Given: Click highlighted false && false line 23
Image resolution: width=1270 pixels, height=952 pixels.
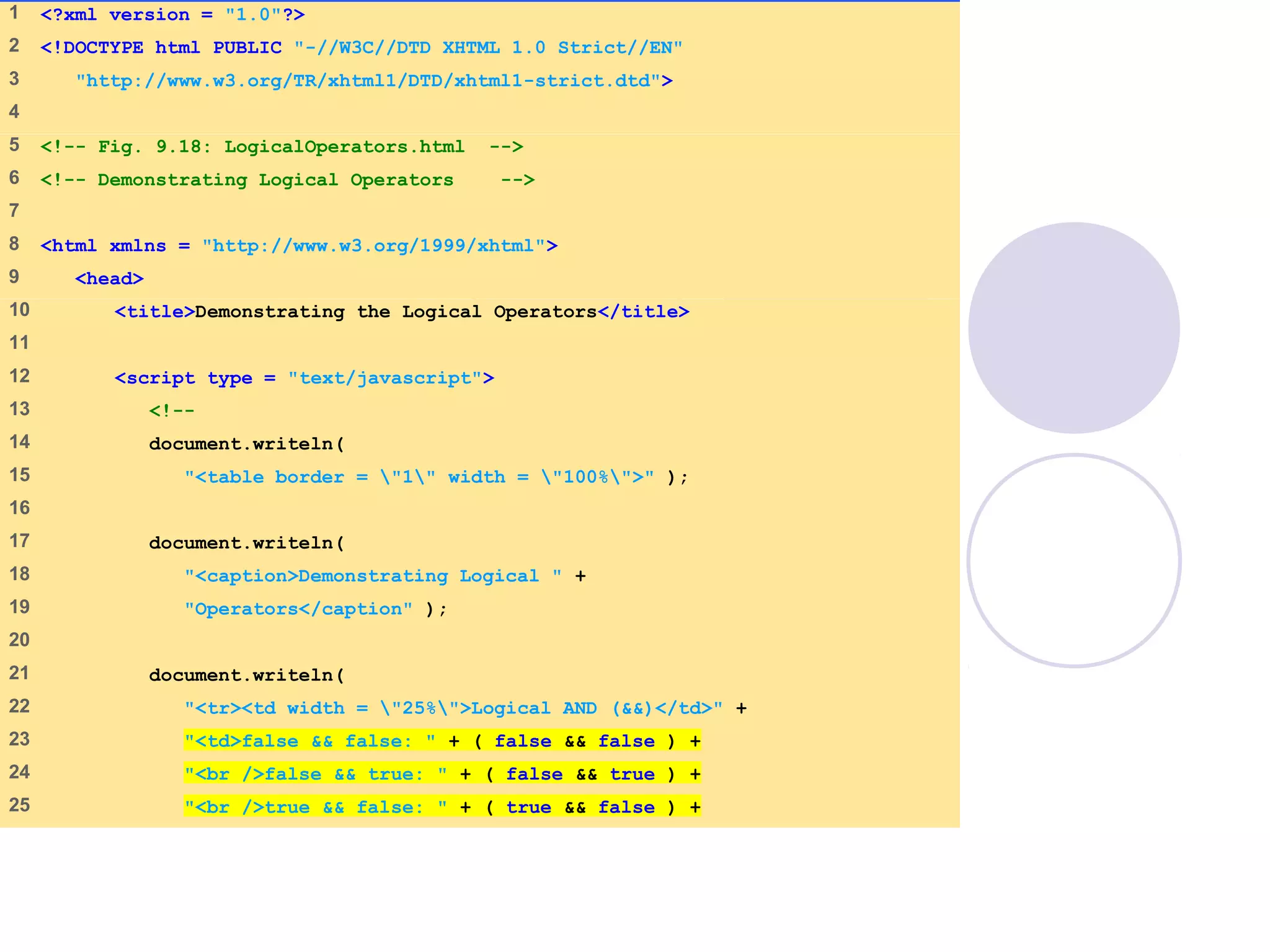Looking at the screenshot, I should (443, 741).
